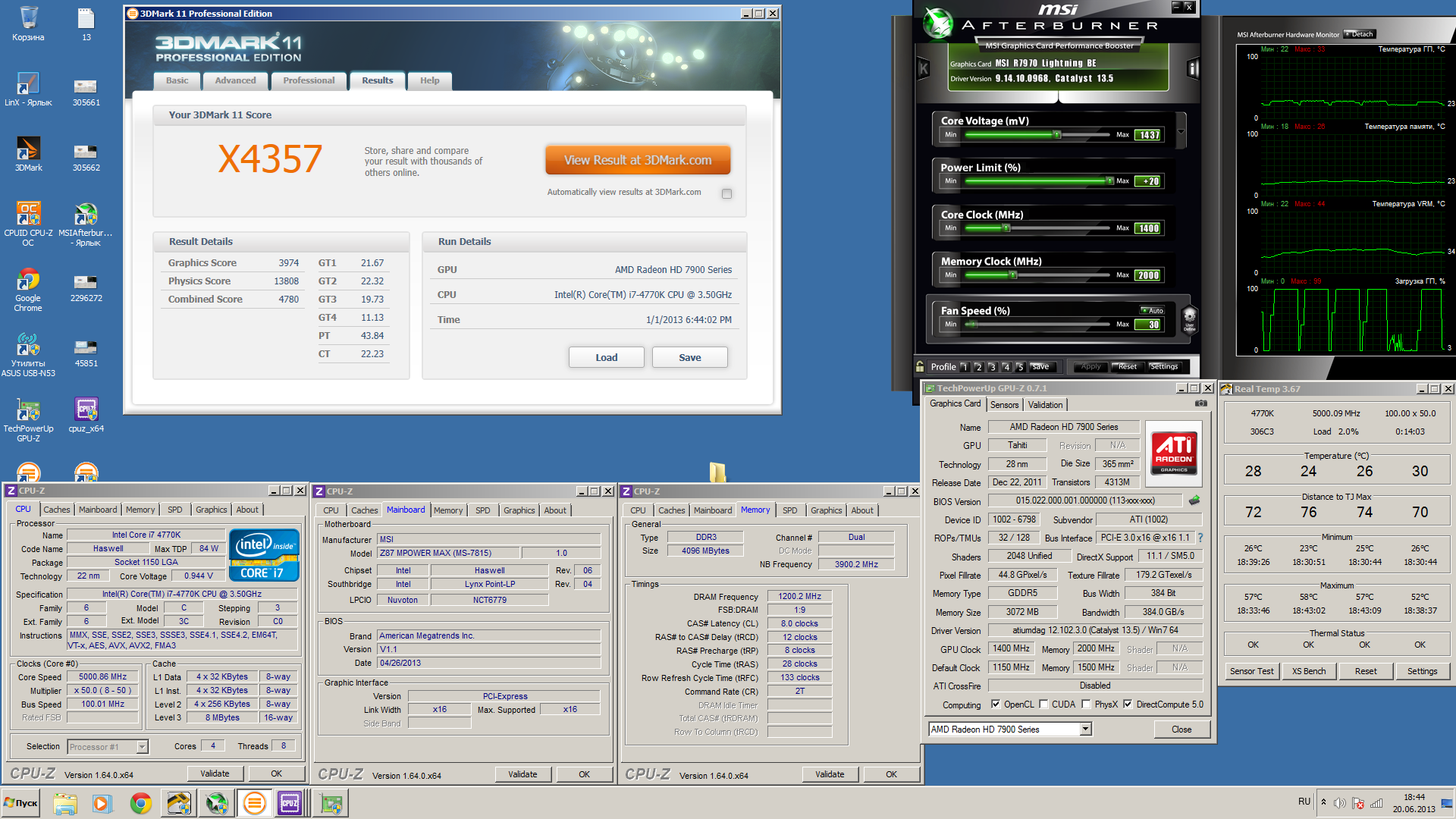This screenshot has height=819, width=1456.
Task: Open the Afterburner info panel icon
Action: 1193,69
